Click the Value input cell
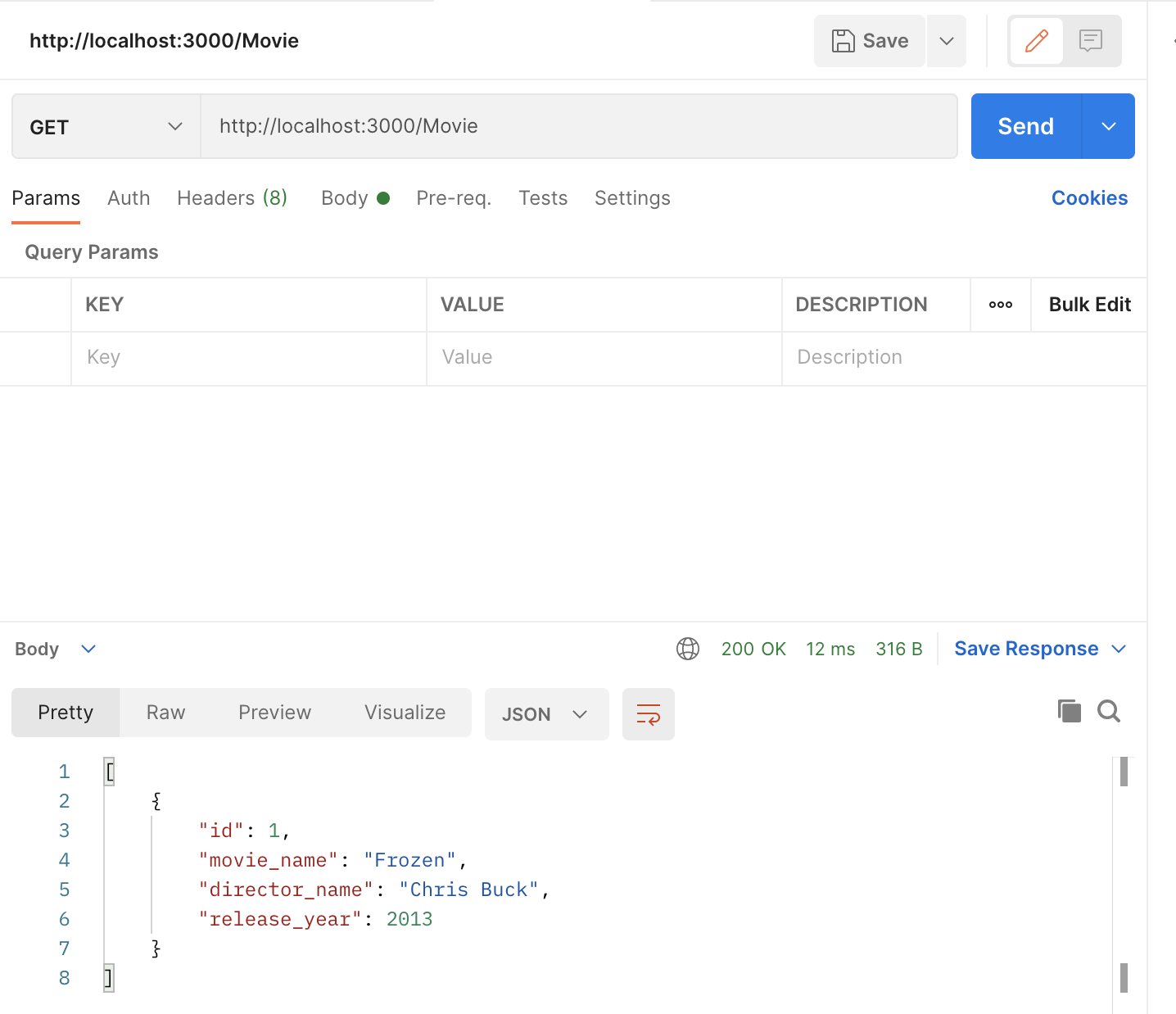Screen dimensions: 1176x1014 tap(604, 358)
